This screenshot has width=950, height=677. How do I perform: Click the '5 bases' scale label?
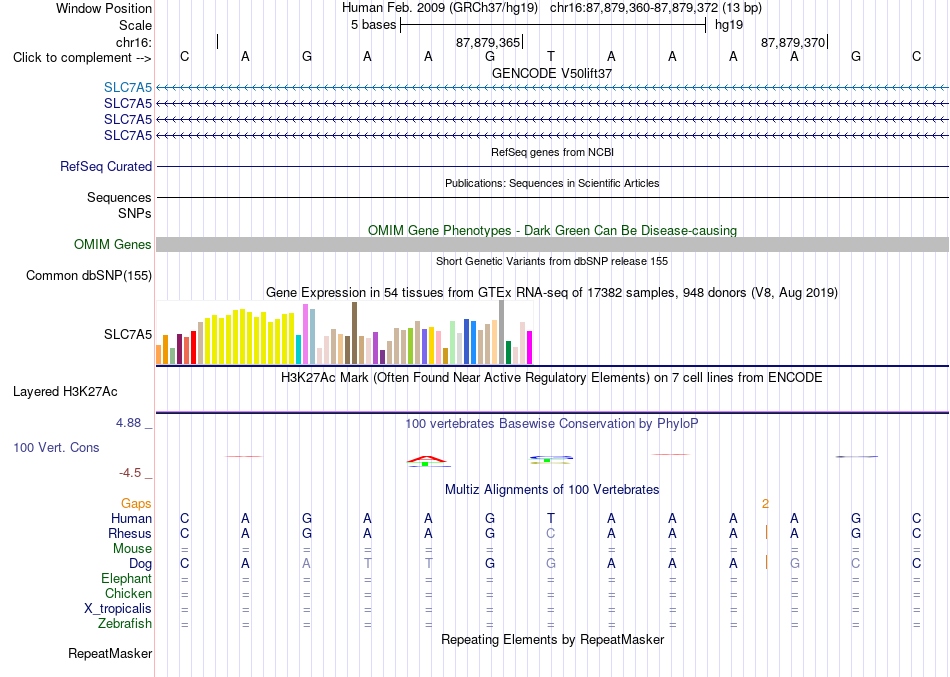click(x=373, y=25)
